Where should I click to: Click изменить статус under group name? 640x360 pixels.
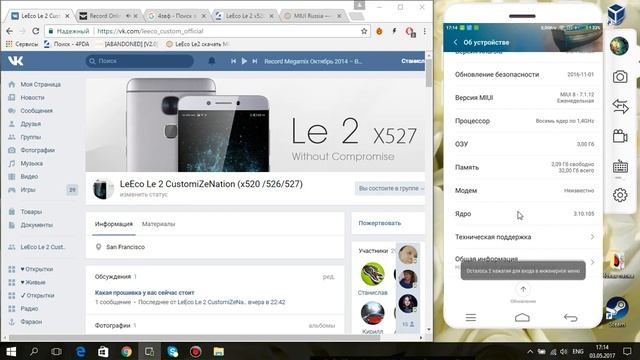[144, 195]
